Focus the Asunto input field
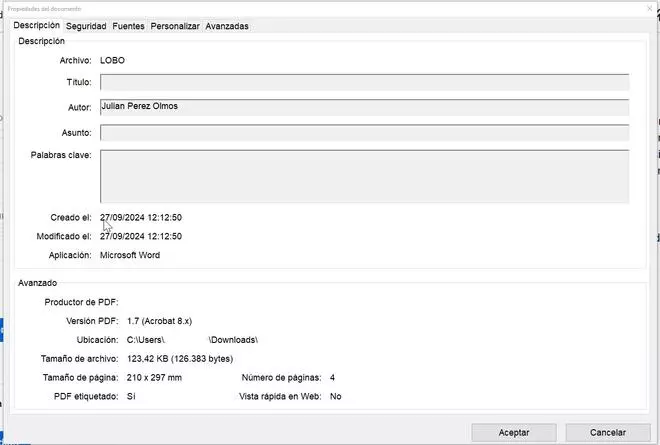Image resolution: width=660 pixels, height=445 pixels. click(364, 132)
